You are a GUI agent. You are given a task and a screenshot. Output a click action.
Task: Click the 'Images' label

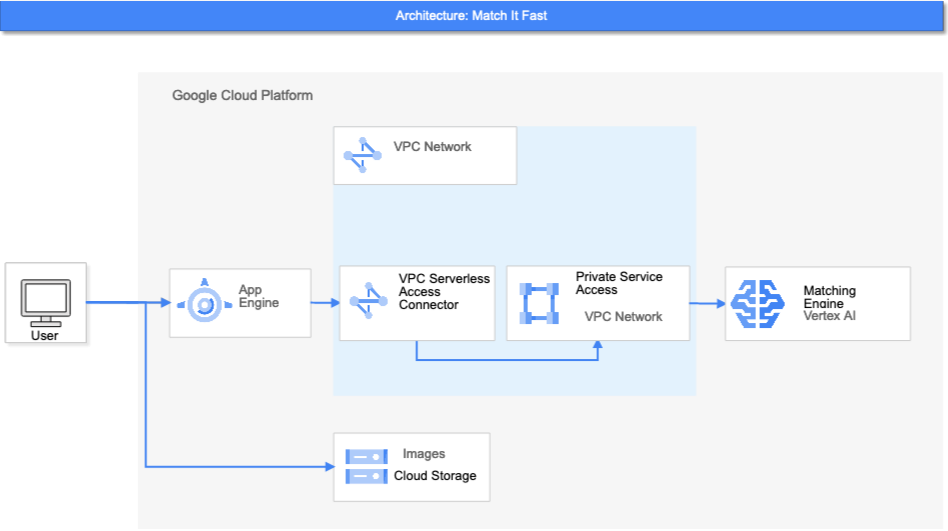click(x=424, y=454)
